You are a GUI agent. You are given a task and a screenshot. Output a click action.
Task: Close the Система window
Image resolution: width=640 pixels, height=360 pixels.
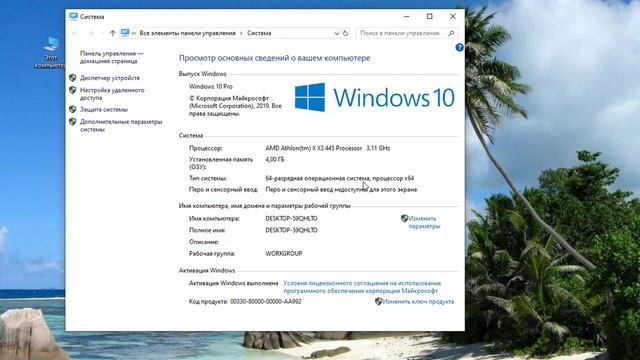coord(453,16)
